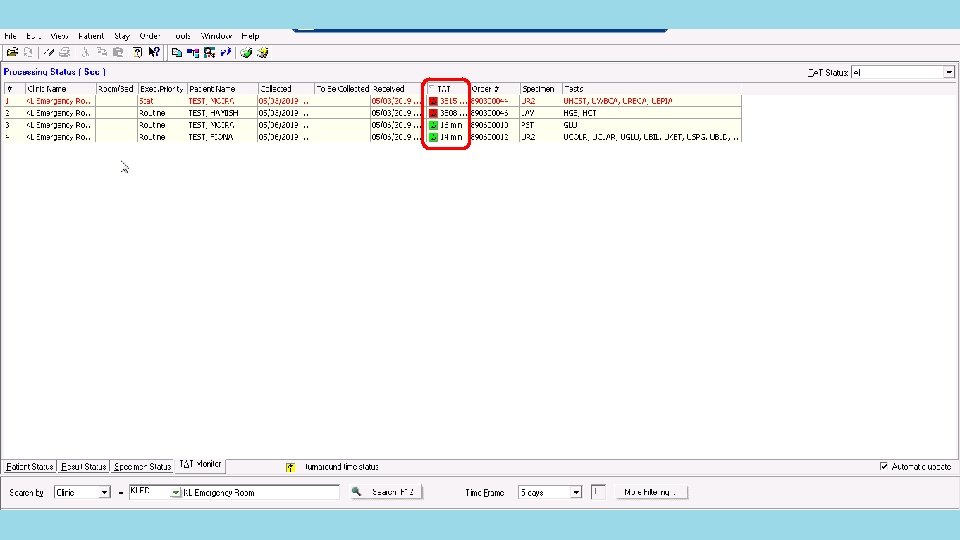Sort by Specimen column header
The height and width of the screenshot is (540, 960).
(541, 89)
